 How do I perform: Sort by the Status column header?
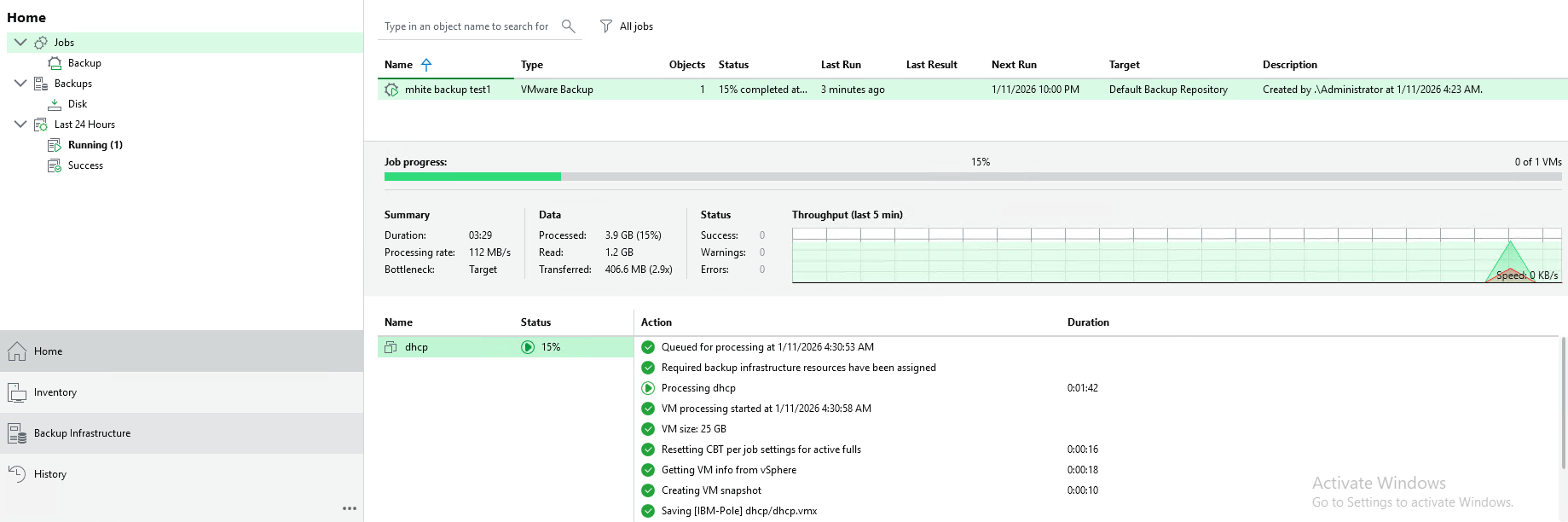(733, 65)
